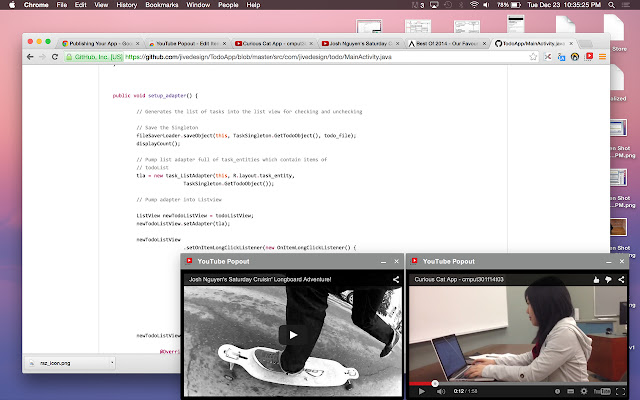Reload the GitHub page
The height and width of the screenshot is (400, 640).
pos(55,57)
